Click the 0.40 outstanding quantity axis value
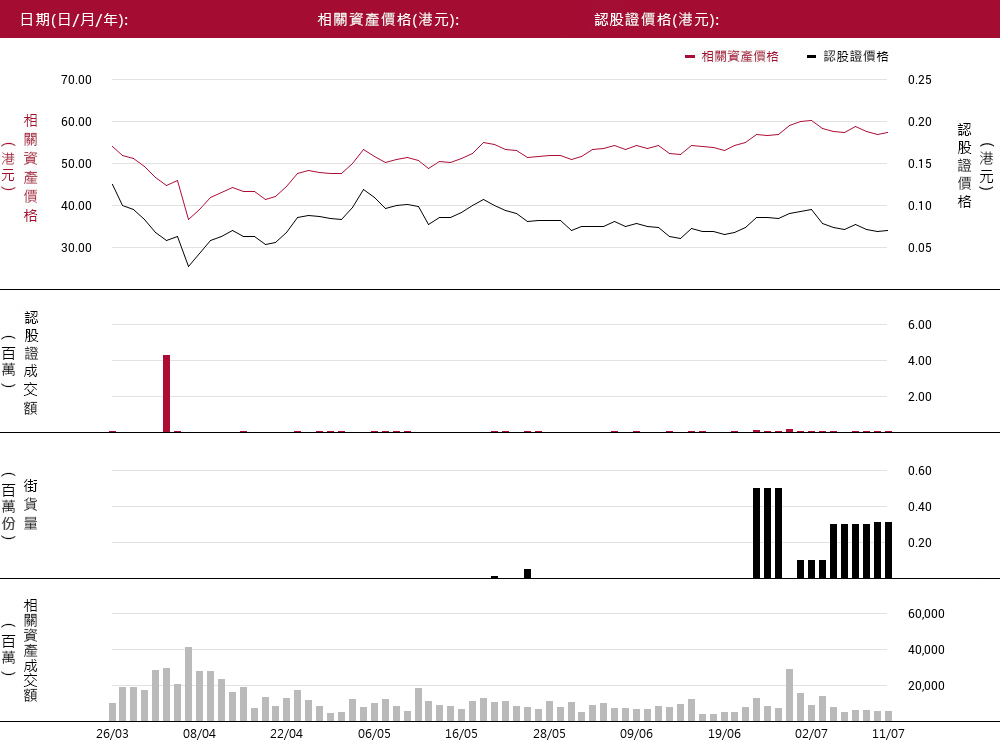The width and height of the screenshot is (1000, 751). (920, 507)
